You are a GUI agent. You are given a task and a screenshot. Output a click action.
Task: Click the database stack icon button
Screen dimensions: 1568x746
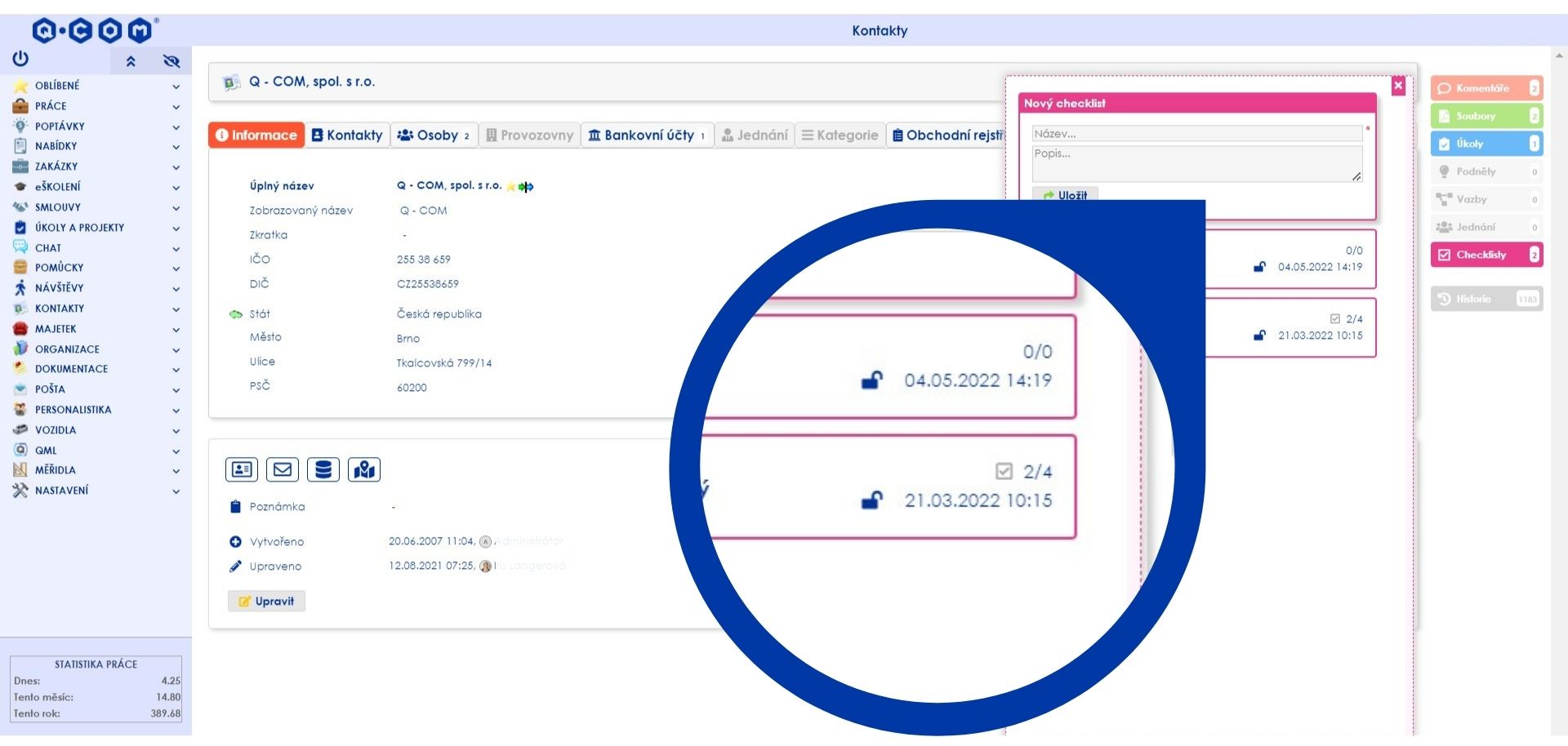[x=323, y=469]
